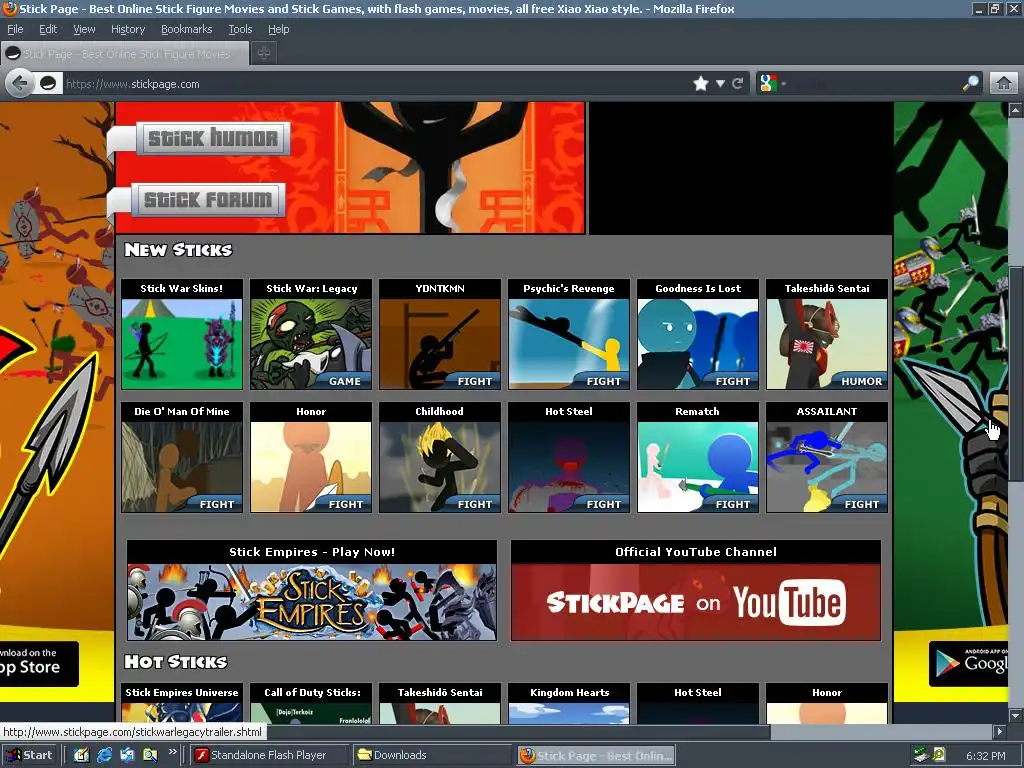Image resolution: width=1024 pixels, height=768 pixels.
Task: Go to the browser home page icon
Action: tap(1004, 84)
